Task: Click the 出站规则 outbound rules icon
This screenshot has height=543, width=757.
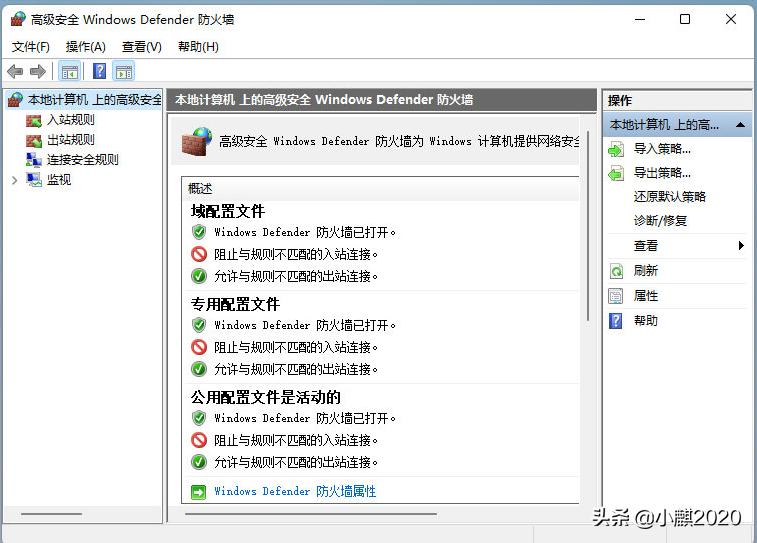Action: pyautogui.click(x=33, y=140)
